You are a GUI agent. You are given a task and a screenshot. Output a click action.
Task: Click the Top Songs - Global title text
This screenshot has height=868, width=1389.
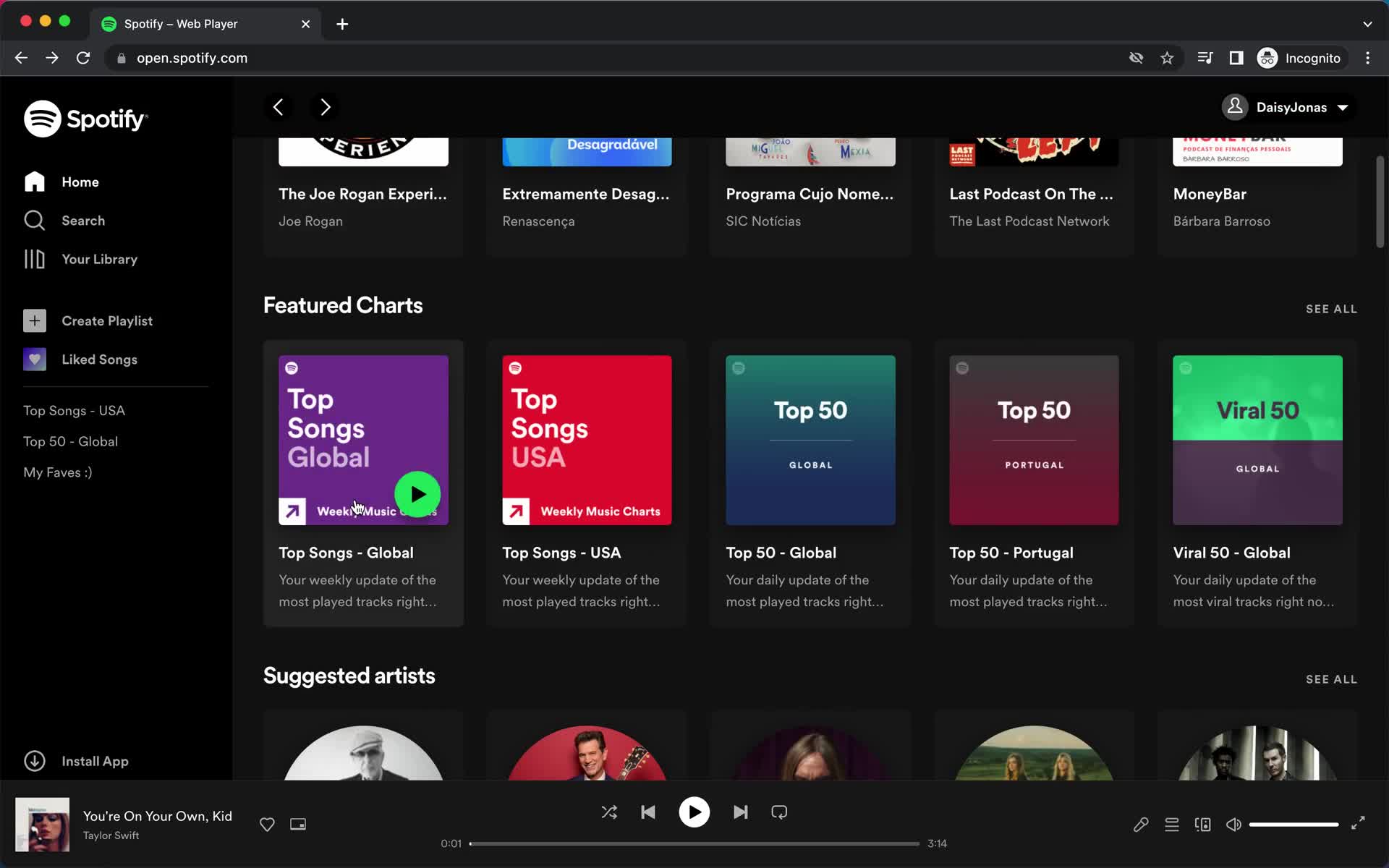[x=346, y=553]
